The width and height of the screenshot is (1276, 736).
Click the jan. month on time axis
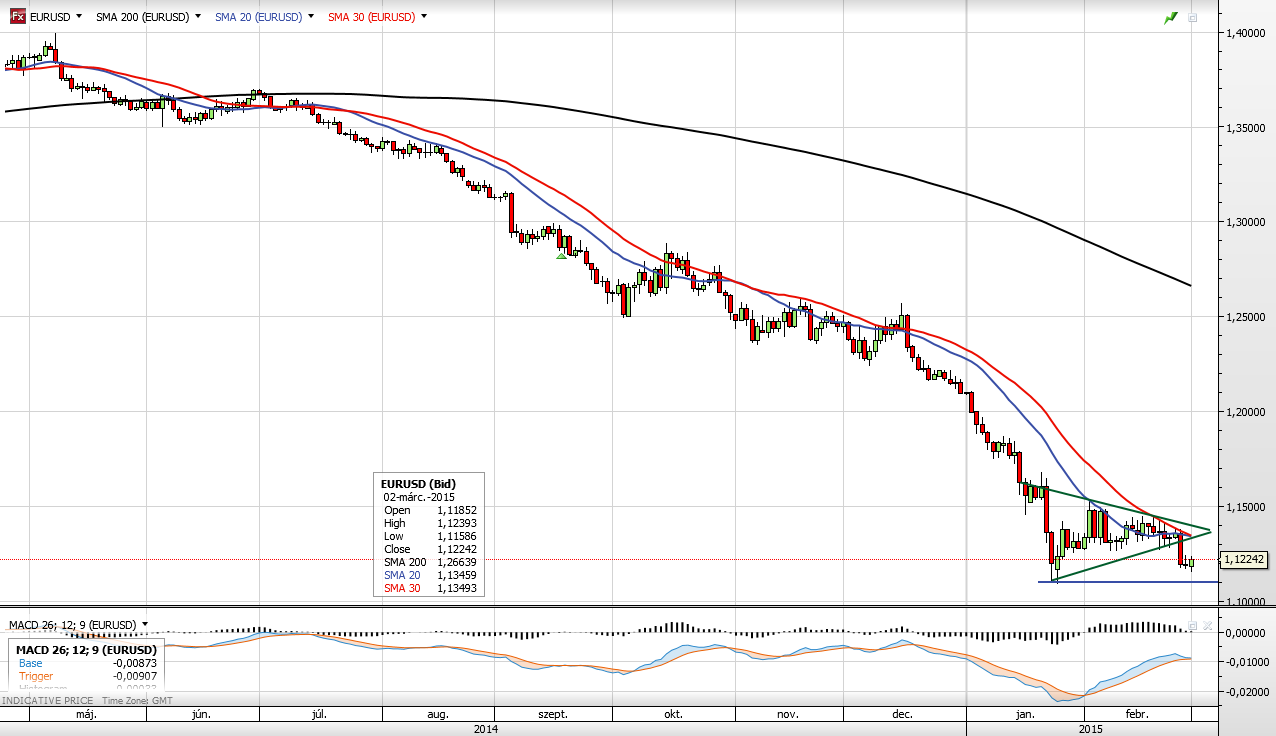pyautogui.click(x=1026, y=714)
